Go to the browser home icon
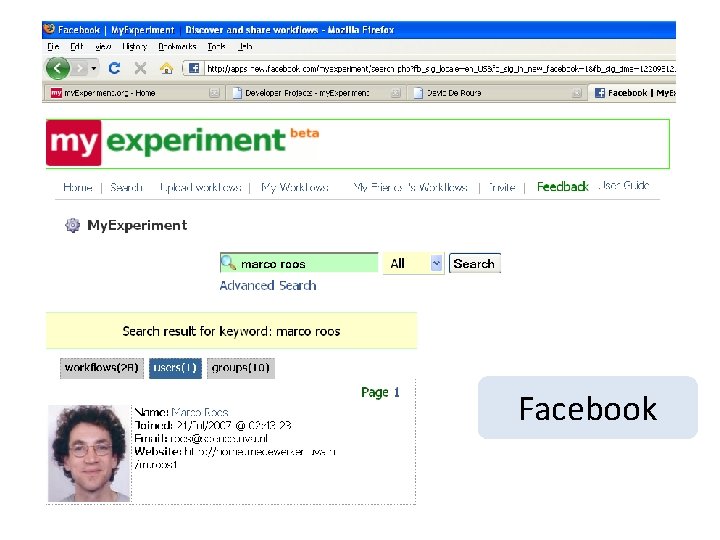This screenshot has width=720, height=540. [166, 68]
